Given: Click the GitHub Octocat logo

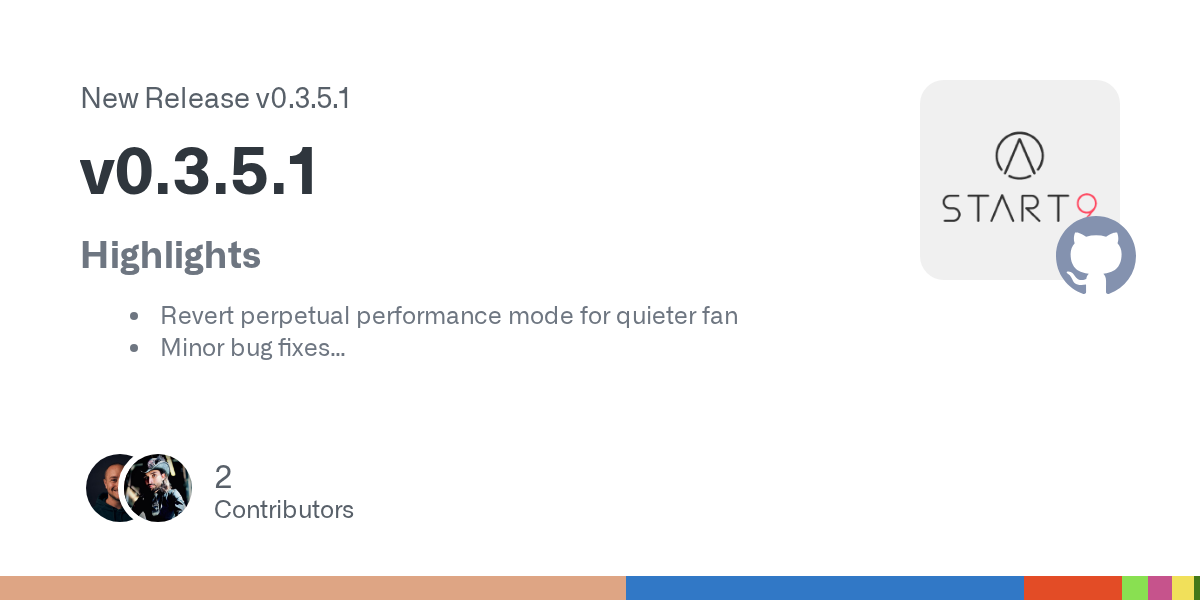Looking at the screenshot, I should tap(1096, 255).
